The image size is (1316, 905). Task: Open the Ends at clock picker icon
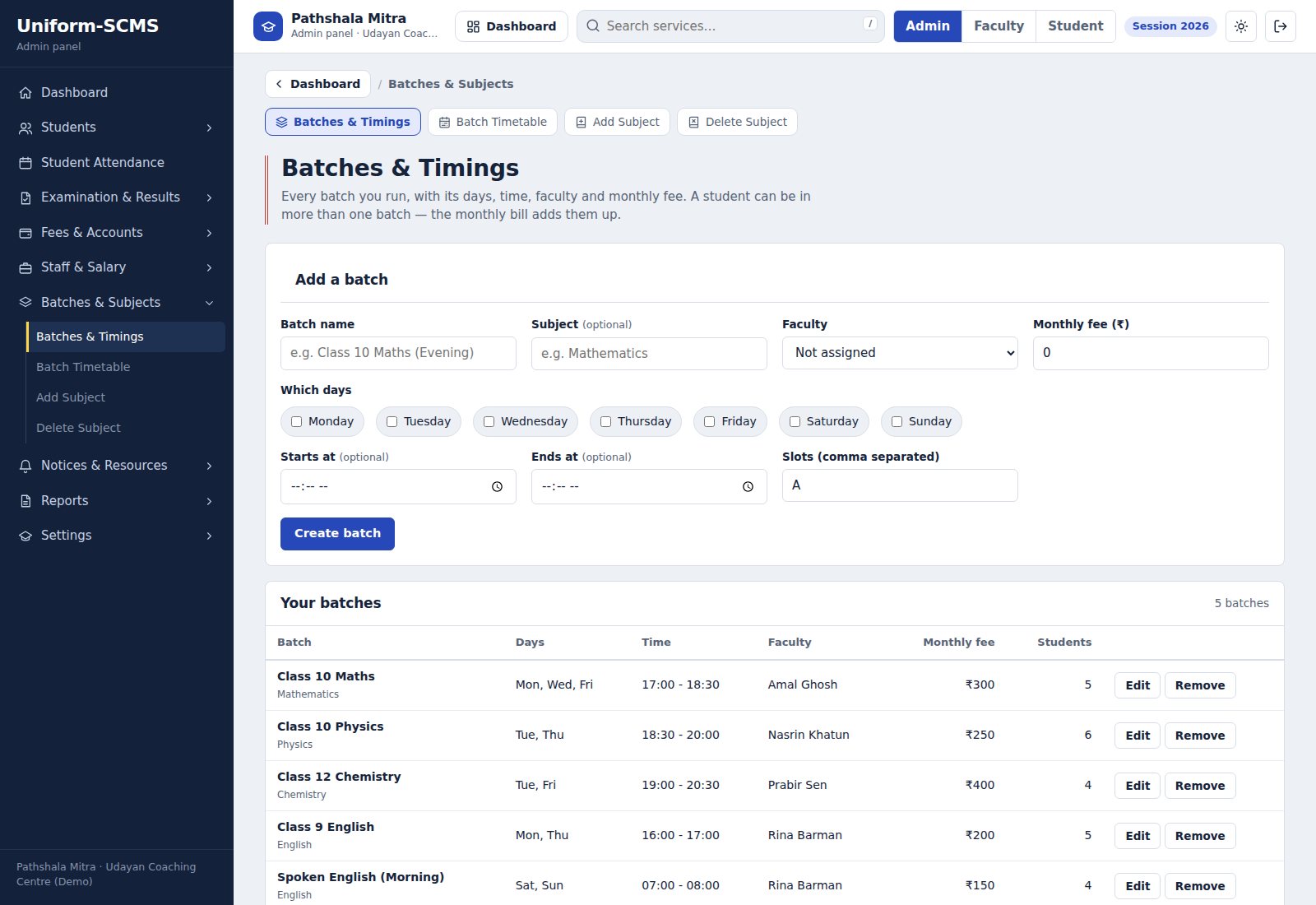(x=748, y=487)
